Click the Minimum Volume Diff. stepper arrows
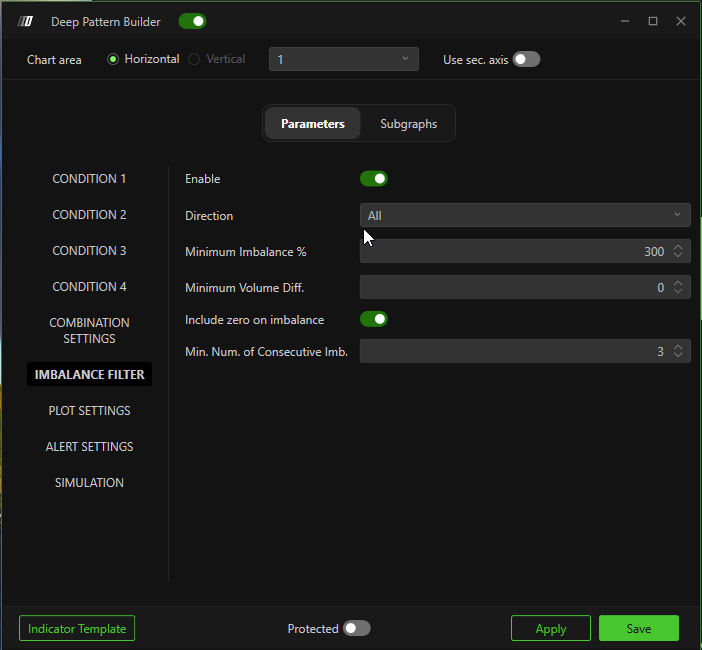The image size is (702, 650). (x=678, y=287)
